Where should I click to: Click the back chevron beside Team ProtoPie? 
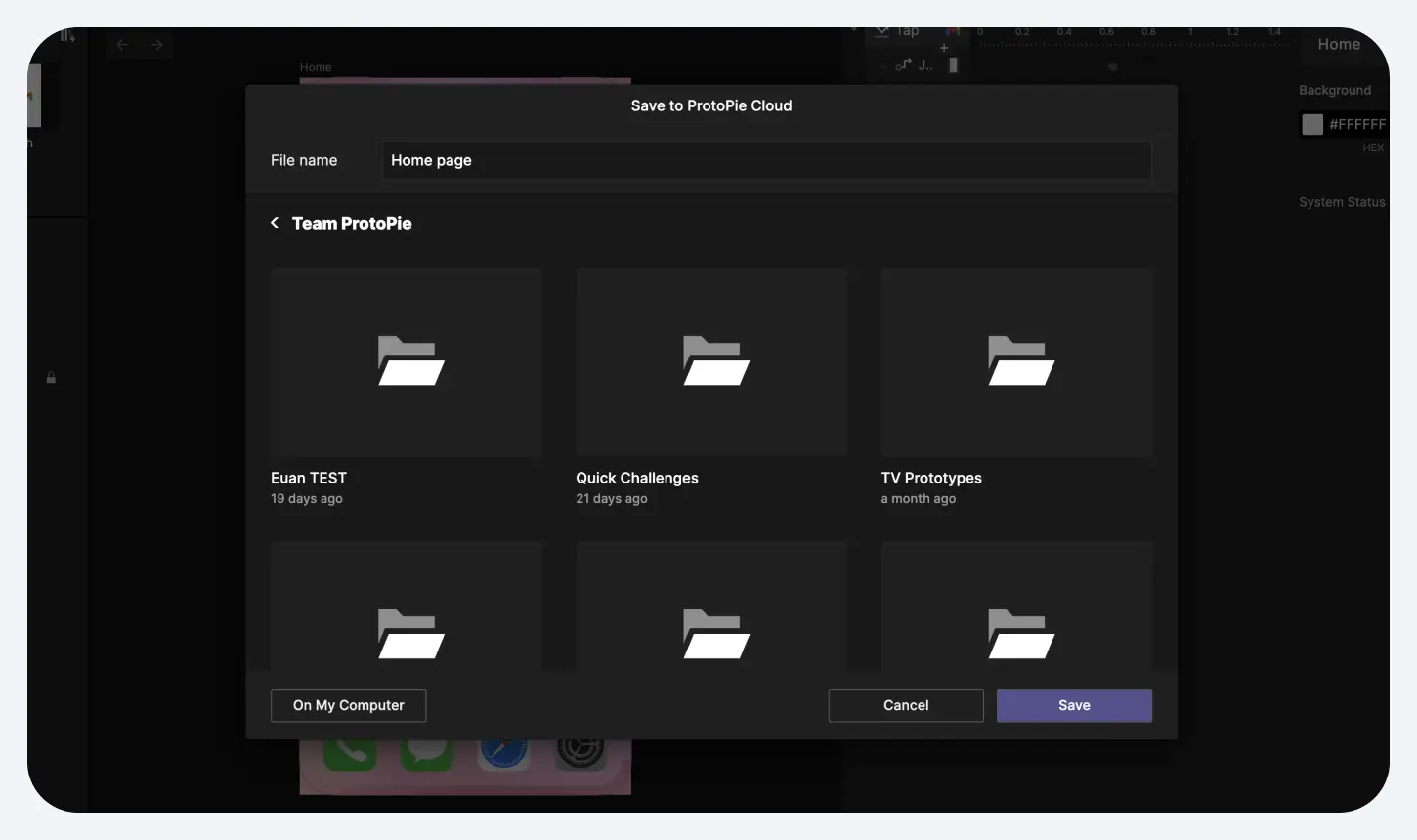tap(275, 223)
